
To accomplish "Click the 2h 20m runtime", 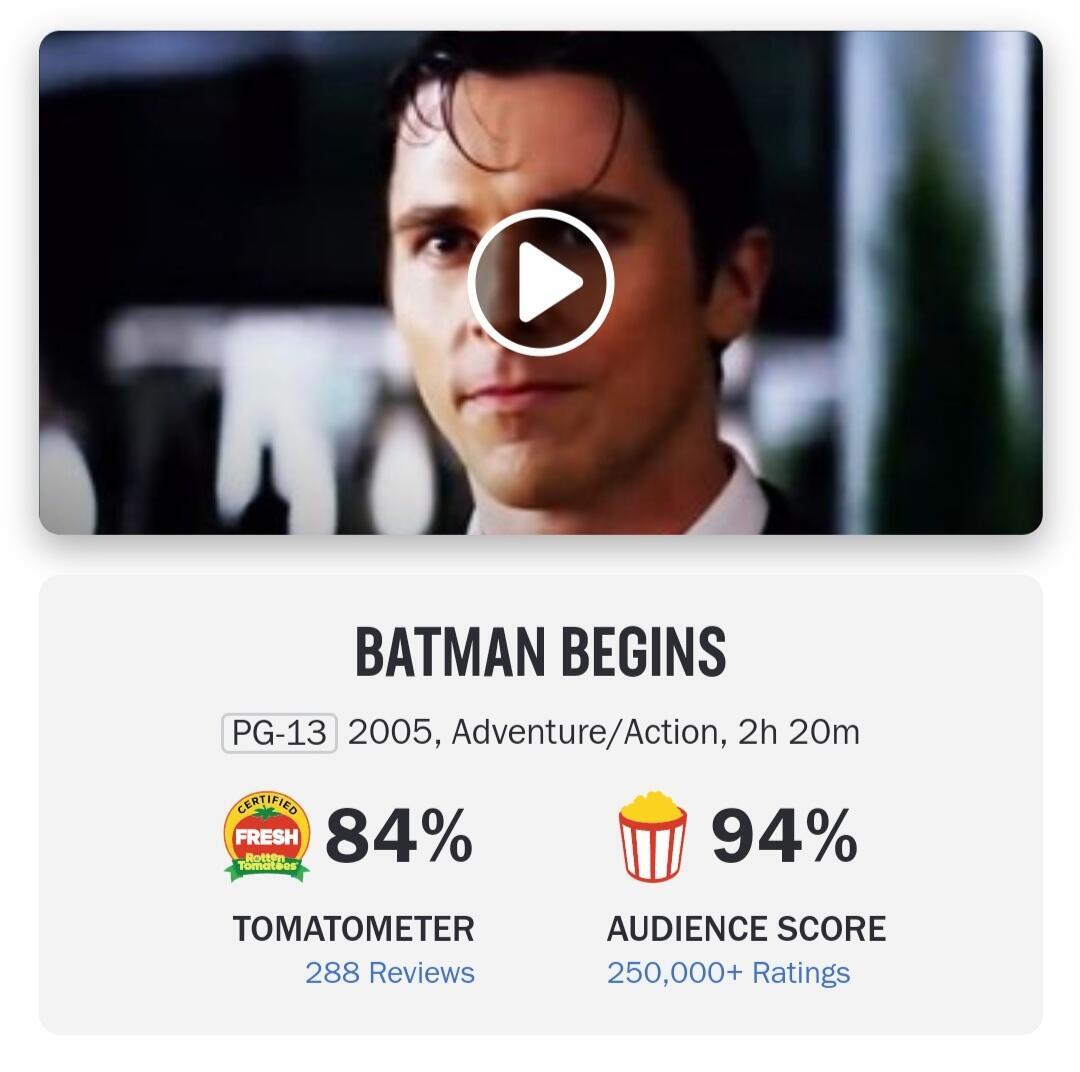I will (x=798, y=732).
